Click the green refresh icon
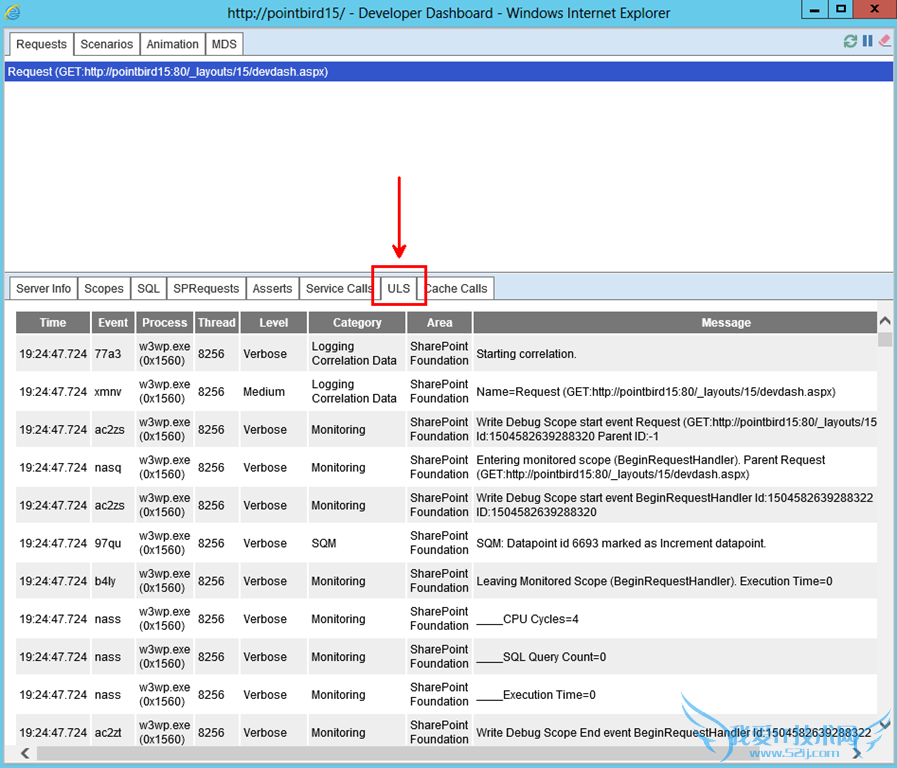This screenshot has width=897, height=768. click(x=850, y=42)
